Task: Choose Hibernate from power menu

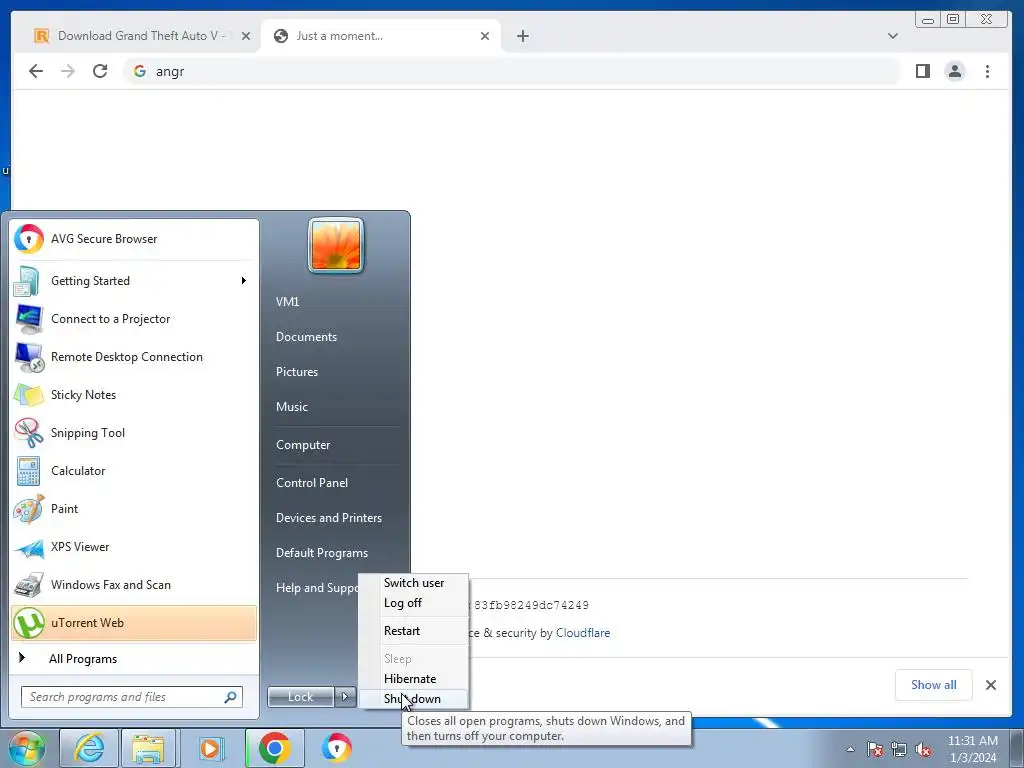Action: pyautogui.click(x=414, y=679)
